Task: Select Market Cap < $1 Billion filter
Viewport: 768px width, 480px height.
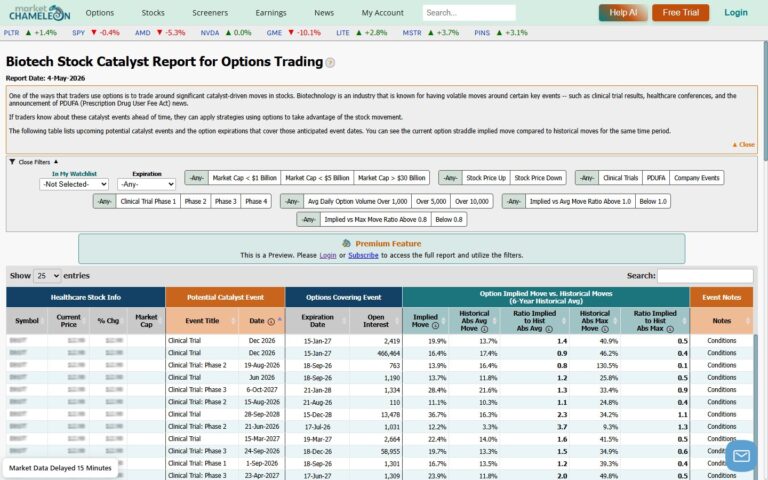Action: click(244, 178)
